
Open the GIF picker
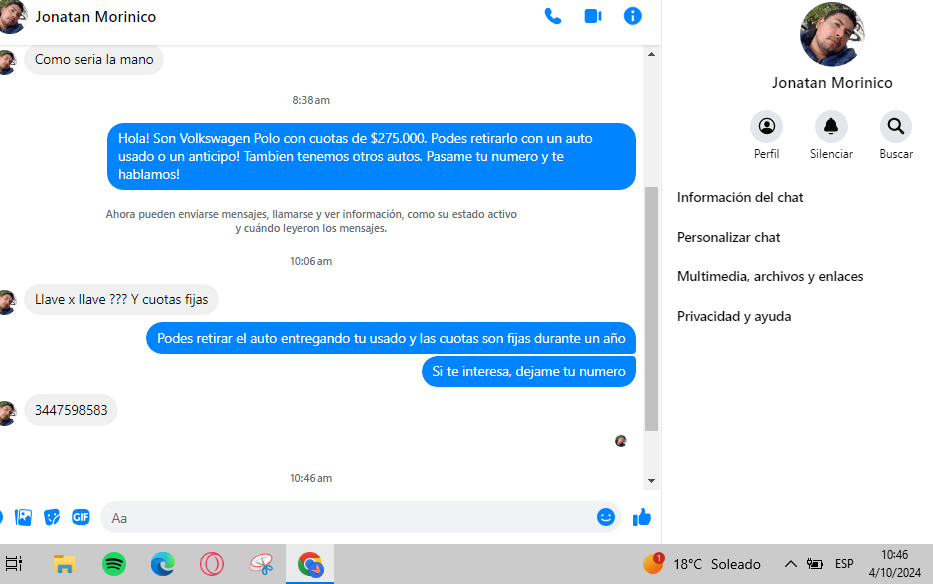pos(80,517)
